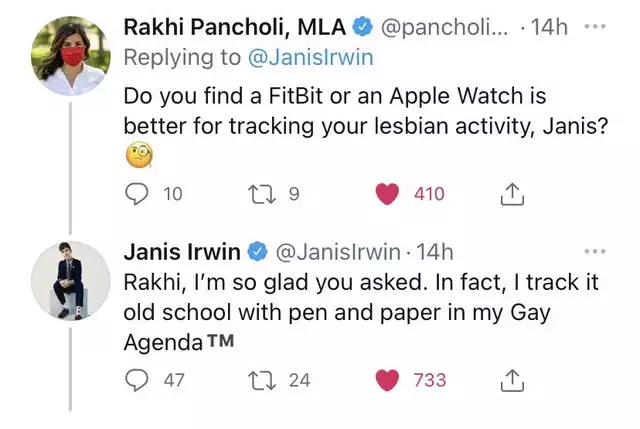
Task: Unlike Janis Irwin's tweet with 733 likes
Action: point(387,381)
